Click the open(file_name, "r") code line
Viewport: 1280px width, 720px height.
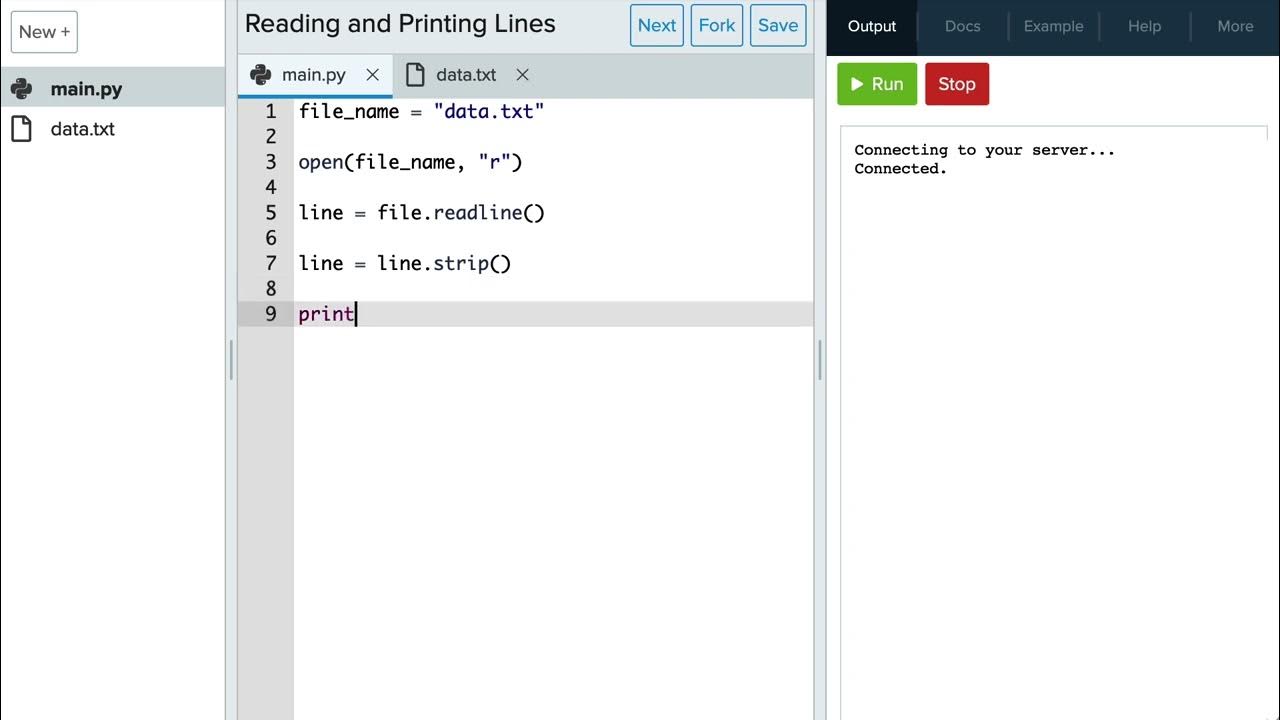(410, 162)
